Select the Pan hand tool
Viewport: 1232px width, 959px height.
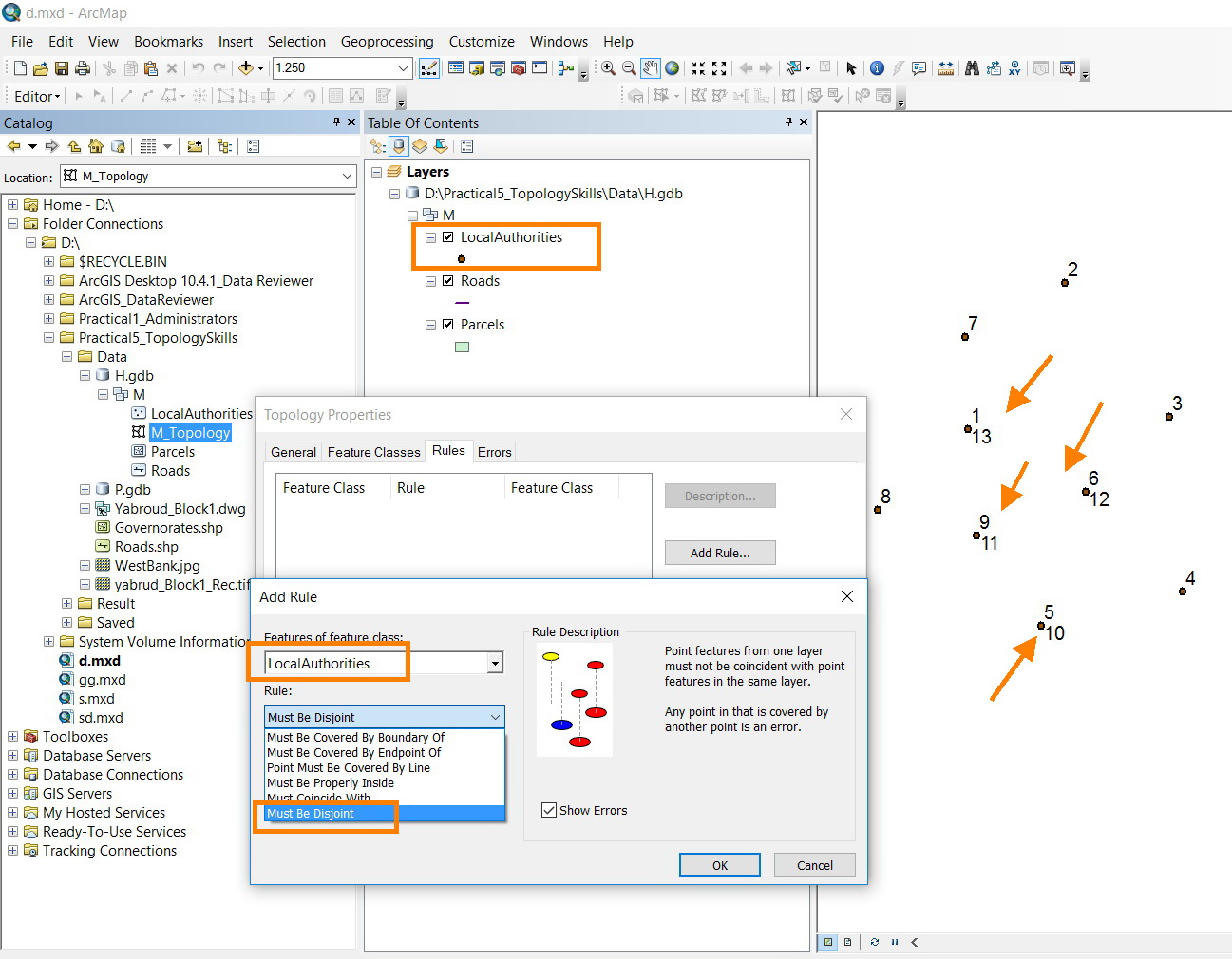point(651,68)
